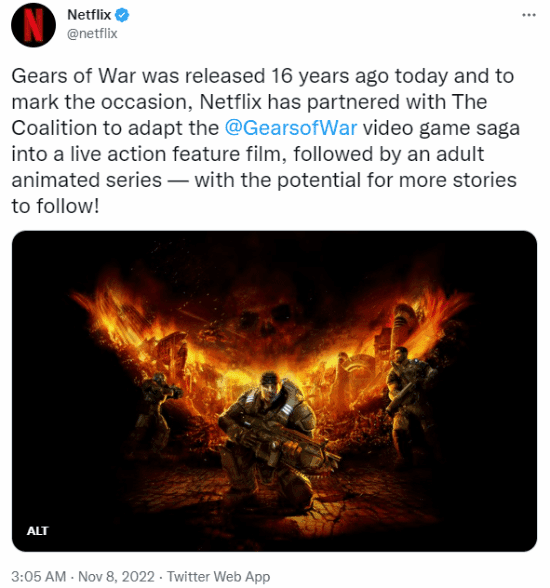Click the word 'Coalition' in the tweet

[54, 128]
